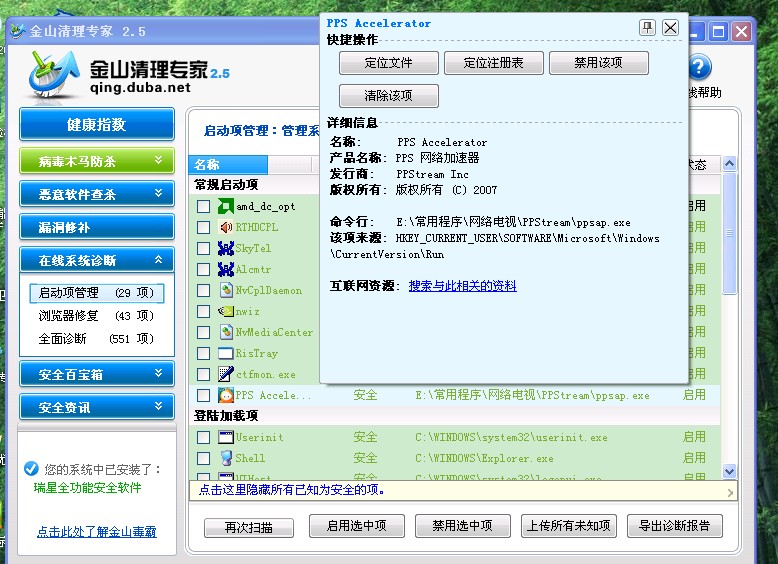778x564 pixels.
Task: Tick the Alcmtr checkbox
Action: [x=203, y=269]
